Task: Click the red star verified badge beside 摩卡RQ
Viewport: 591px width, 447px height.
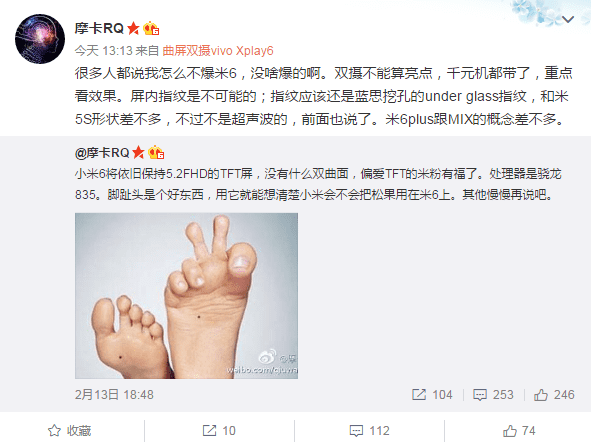Action: click(x=133, y=28)
